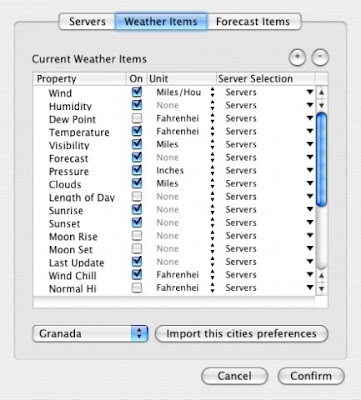
Task: Select the Wind property row label
Action: pyautogui.click(x=60, y=93)
